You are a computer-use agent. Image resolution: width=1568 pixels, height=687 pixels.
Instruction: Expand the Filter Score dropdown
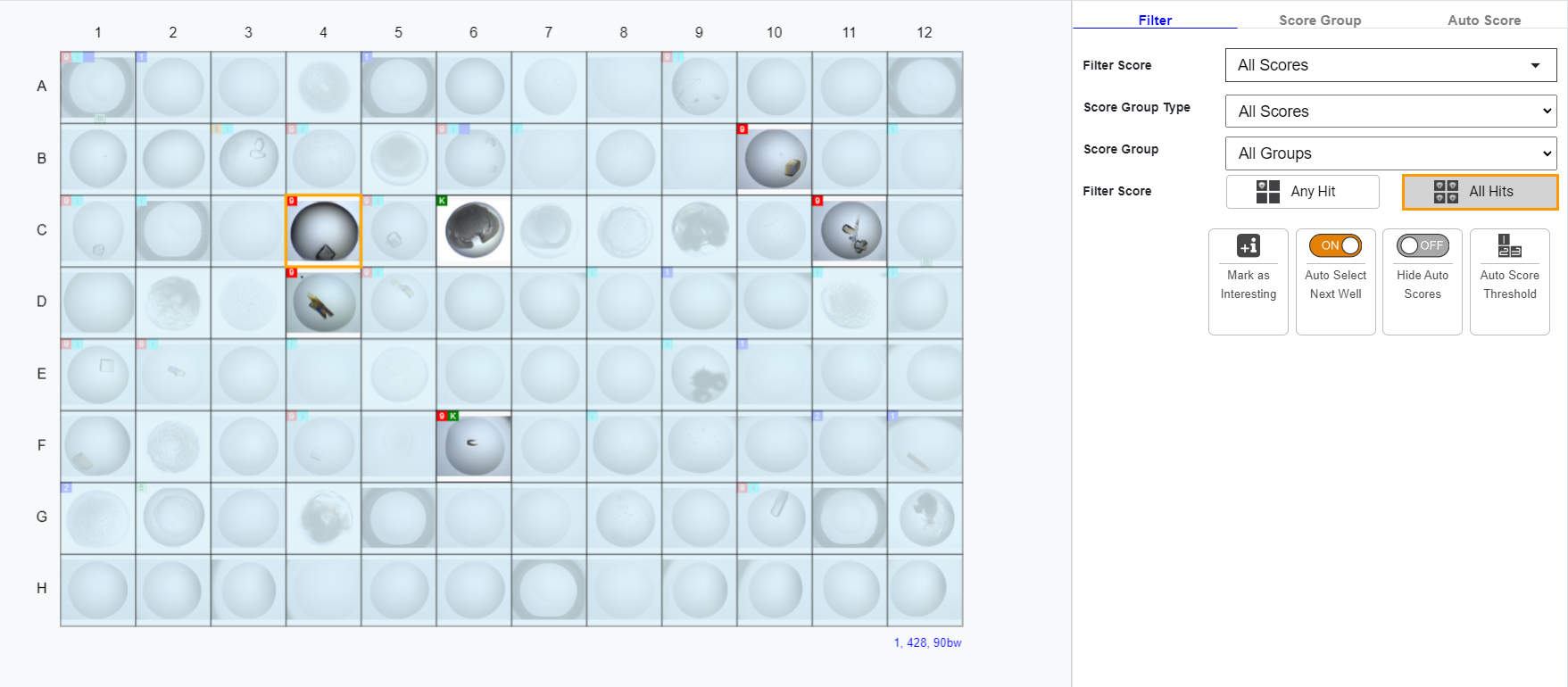[x=1390, y=65]
